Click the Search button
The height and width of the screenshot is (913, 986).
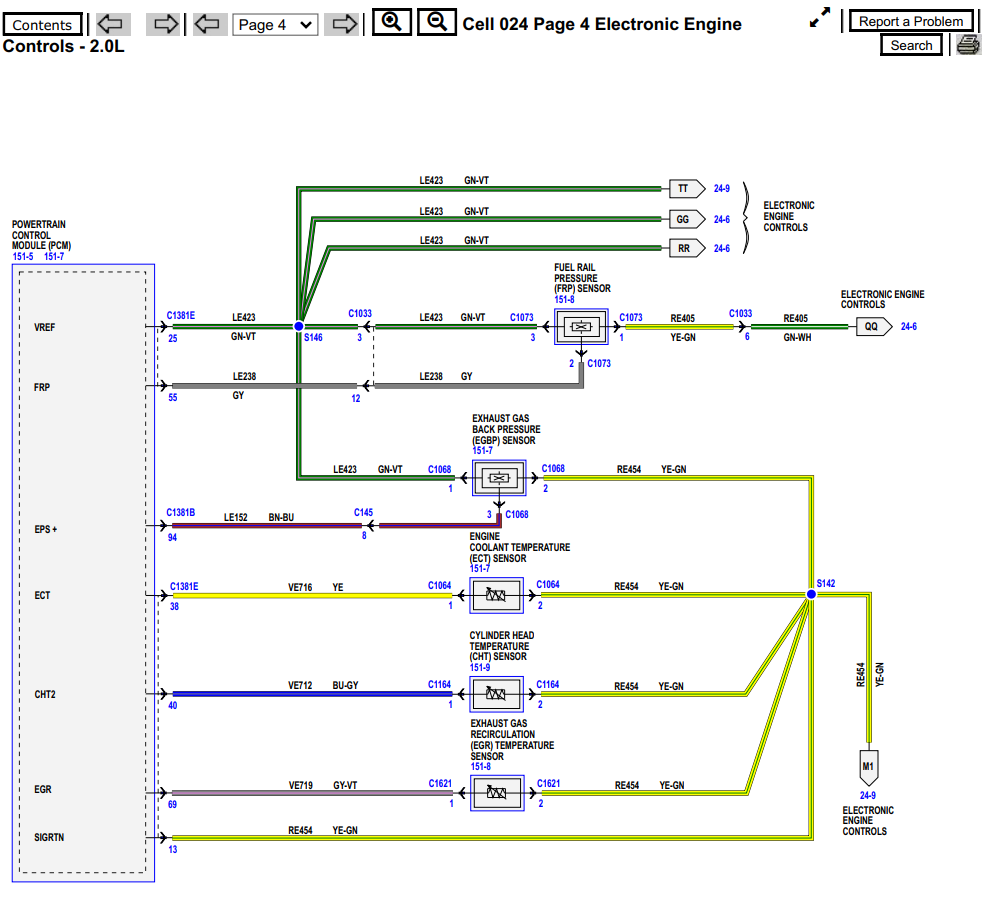pyautogui.click(x=911, y=44)
